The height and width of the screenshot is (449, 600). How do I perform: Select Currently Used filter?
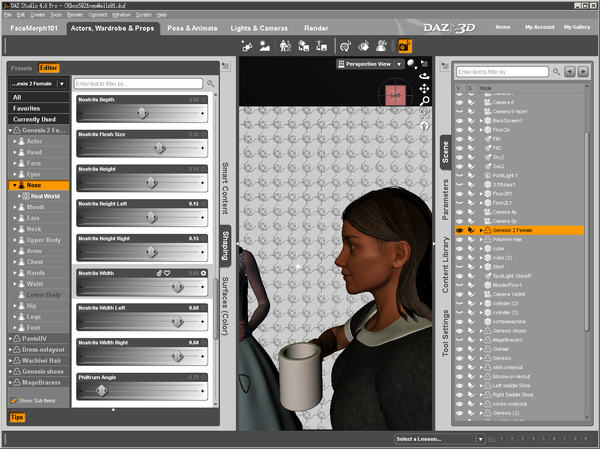pos(39,119)
